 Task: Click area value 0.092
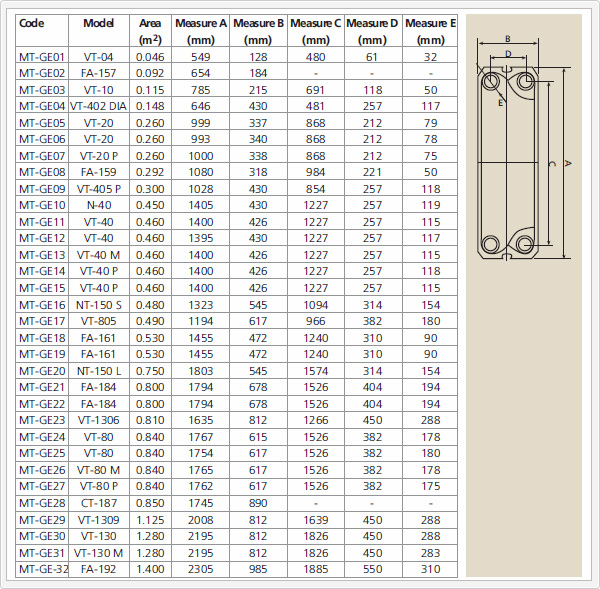(x=150, y=73)
